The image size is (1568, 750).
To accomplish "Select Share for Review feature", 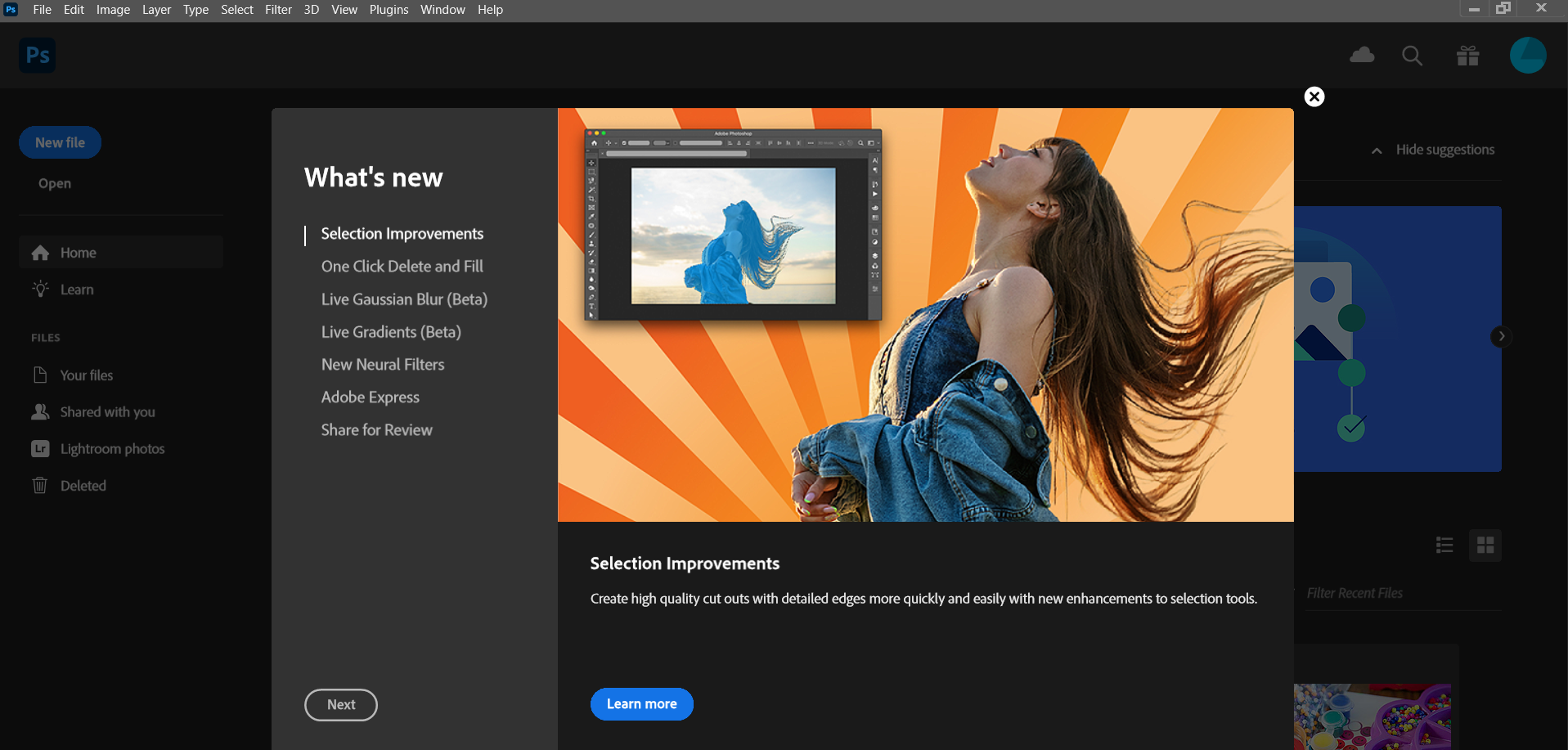I will [x=377, y=430].
